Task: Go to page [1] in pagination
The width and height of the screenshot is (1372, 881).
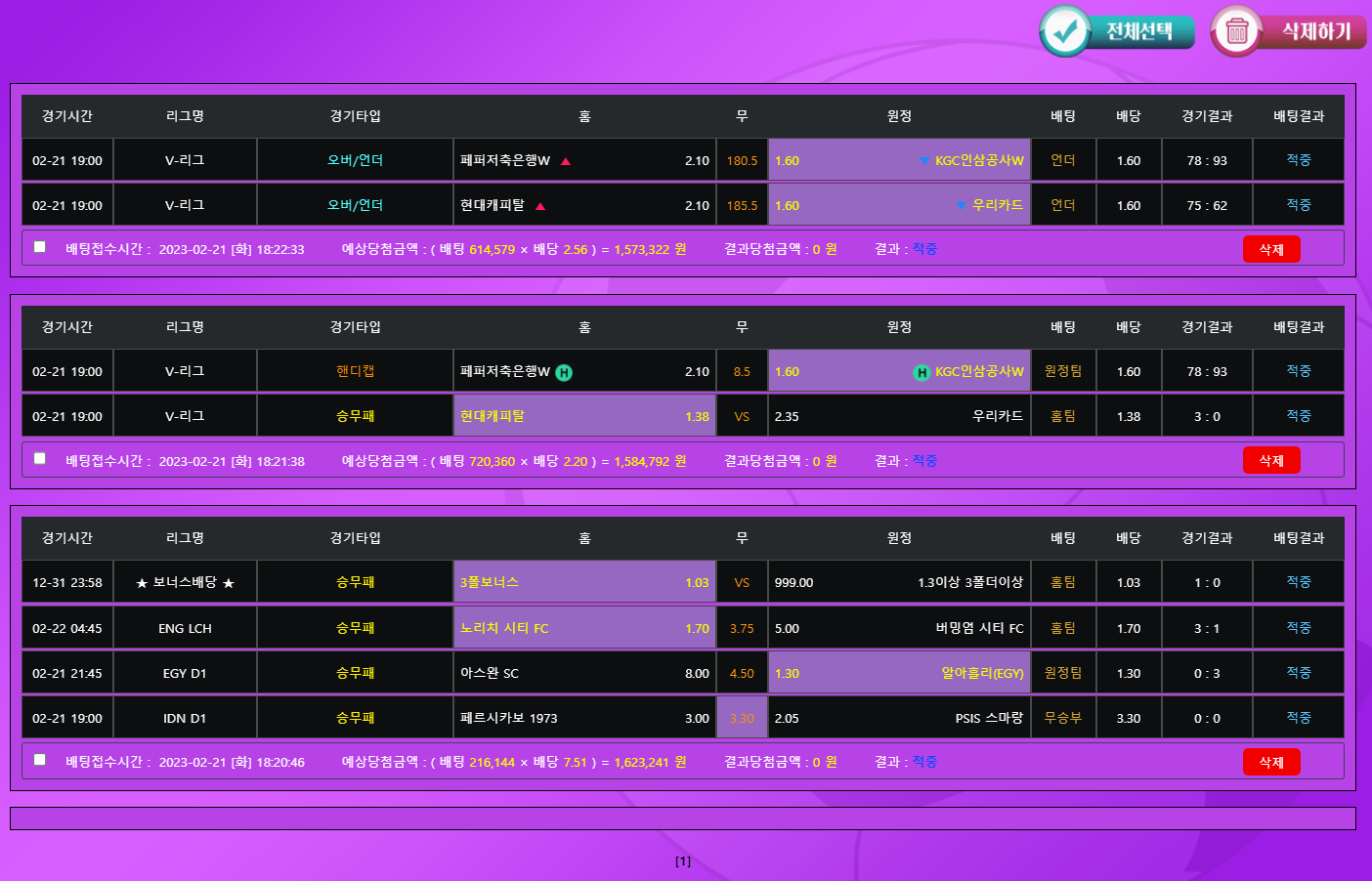Action: (683, 860)
